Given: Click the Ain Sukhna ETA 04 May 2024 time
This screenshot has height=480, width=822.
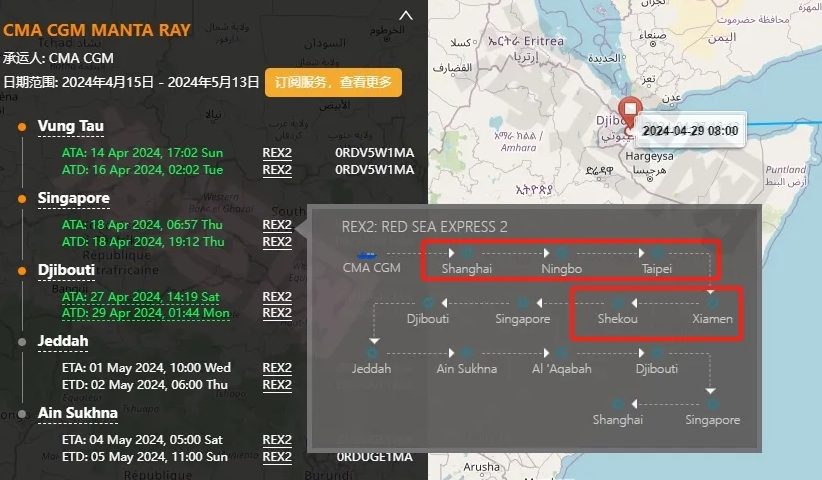Looking at the screenshot, I should point(142,440).
